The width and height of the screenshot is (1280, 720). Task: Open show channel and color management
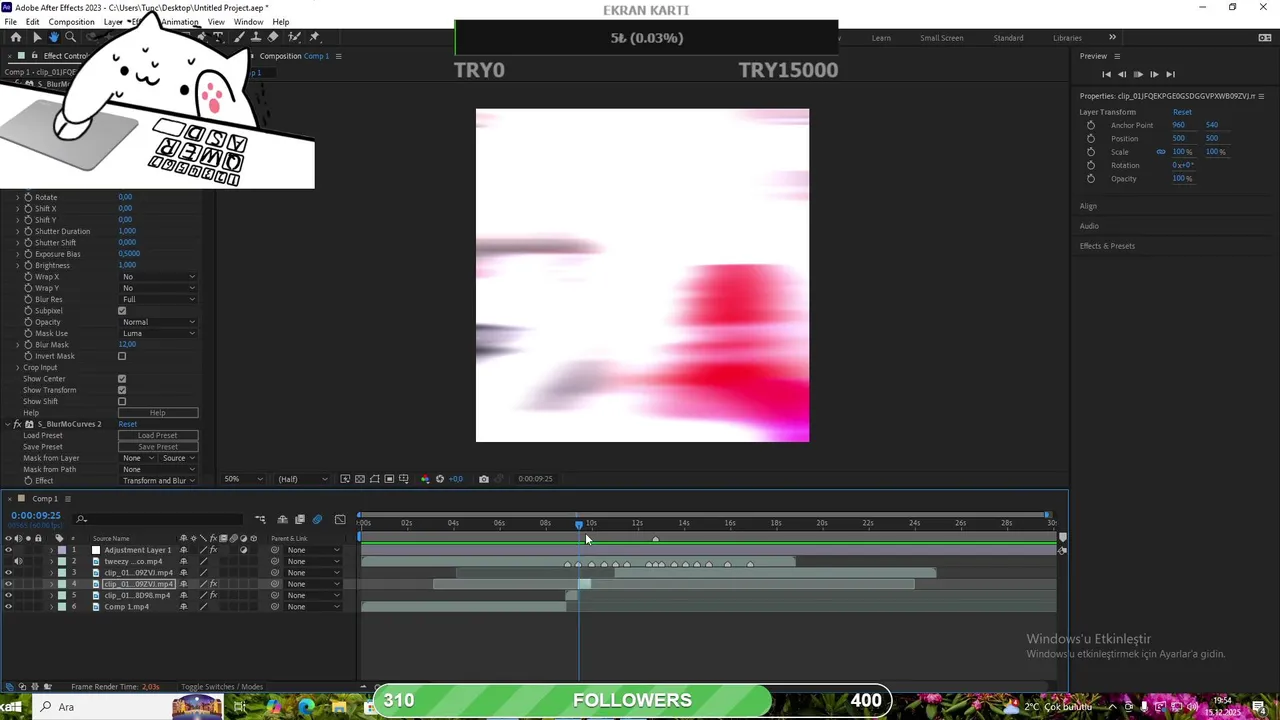tap(424, 479)
